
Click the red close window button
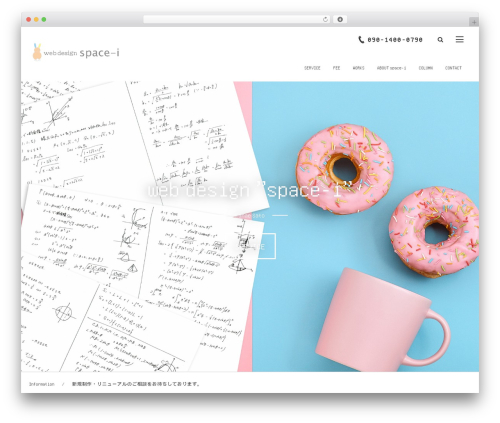tap(29, 20)
